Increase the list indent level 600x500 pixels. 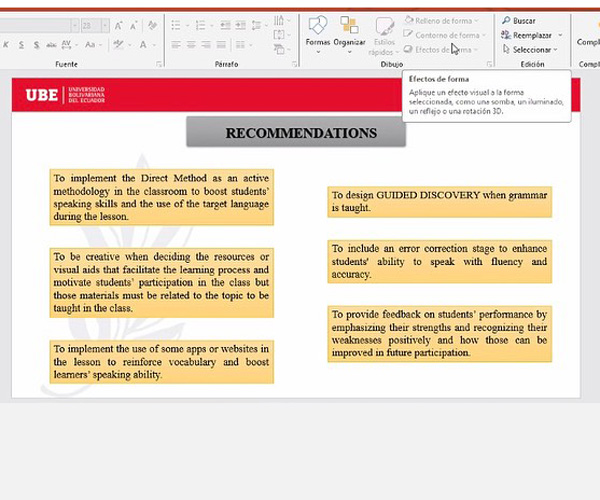point(240,26)
